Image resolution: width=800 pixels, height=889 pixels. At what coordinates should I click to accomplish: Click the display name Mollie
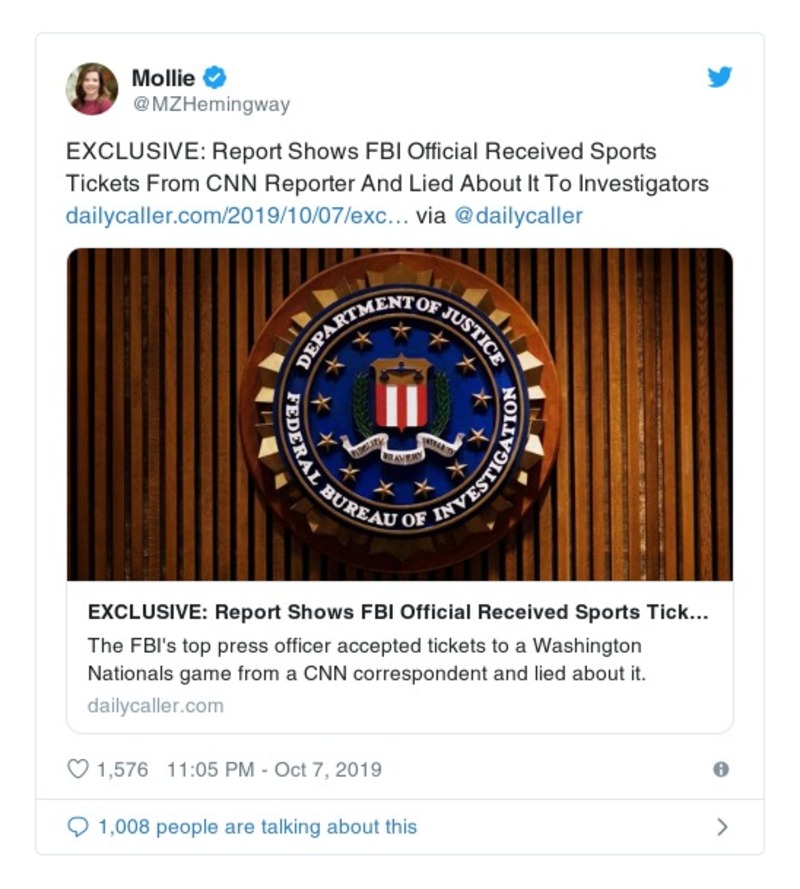click(x=163, y=77)
